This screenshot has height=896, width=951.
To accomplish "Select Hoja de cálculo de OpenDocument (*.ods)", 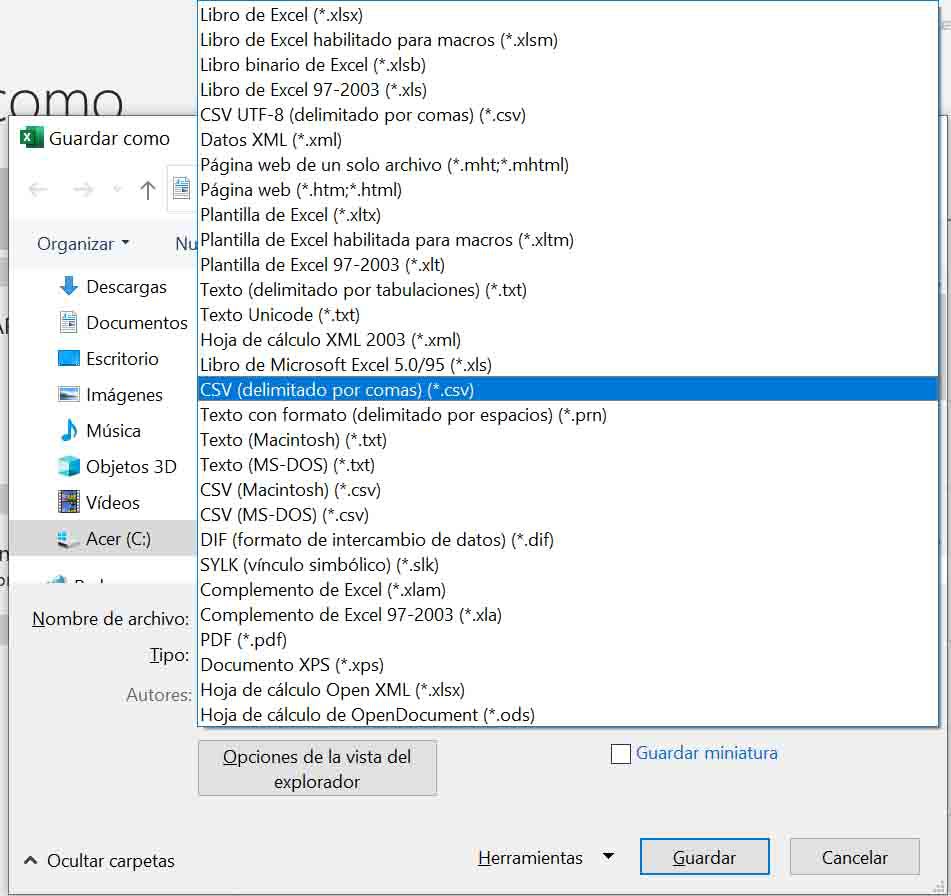I will point(568,715).
